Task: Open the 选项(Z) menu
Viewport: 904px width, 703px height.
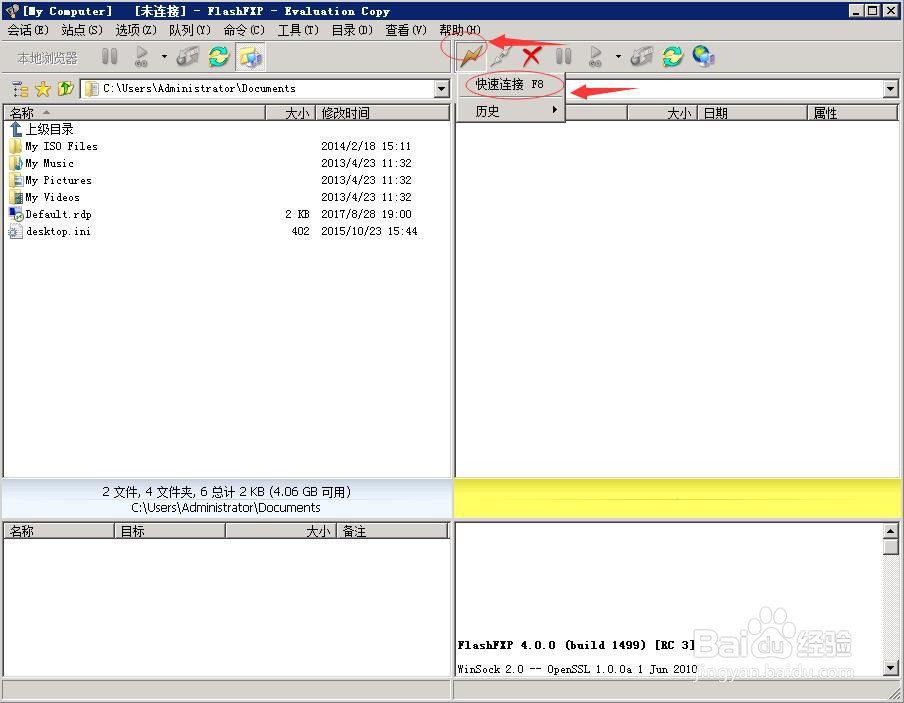Action: (x=136, y=30)
